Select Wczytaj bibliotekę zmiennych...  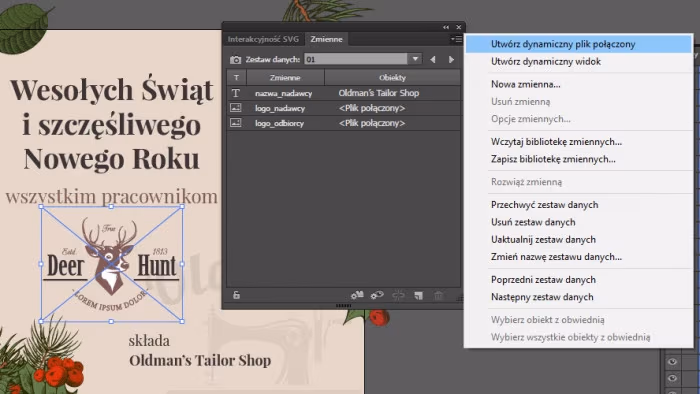579,142
